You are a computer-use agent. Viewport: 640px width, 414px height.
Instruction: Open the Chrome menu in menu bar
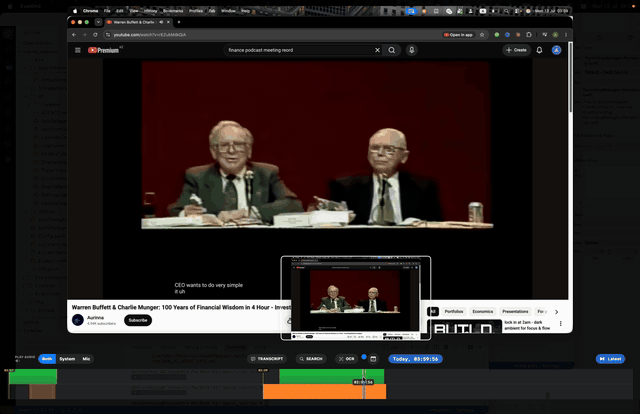pos(91,11)
